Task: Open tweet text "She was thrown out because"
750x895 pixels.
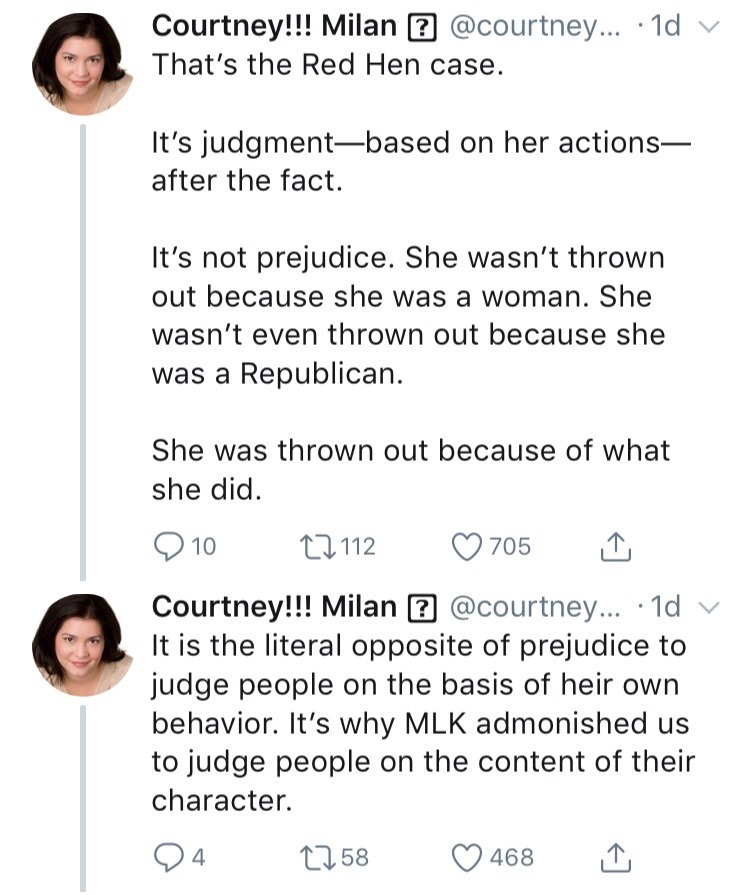Action: [410, 451]
